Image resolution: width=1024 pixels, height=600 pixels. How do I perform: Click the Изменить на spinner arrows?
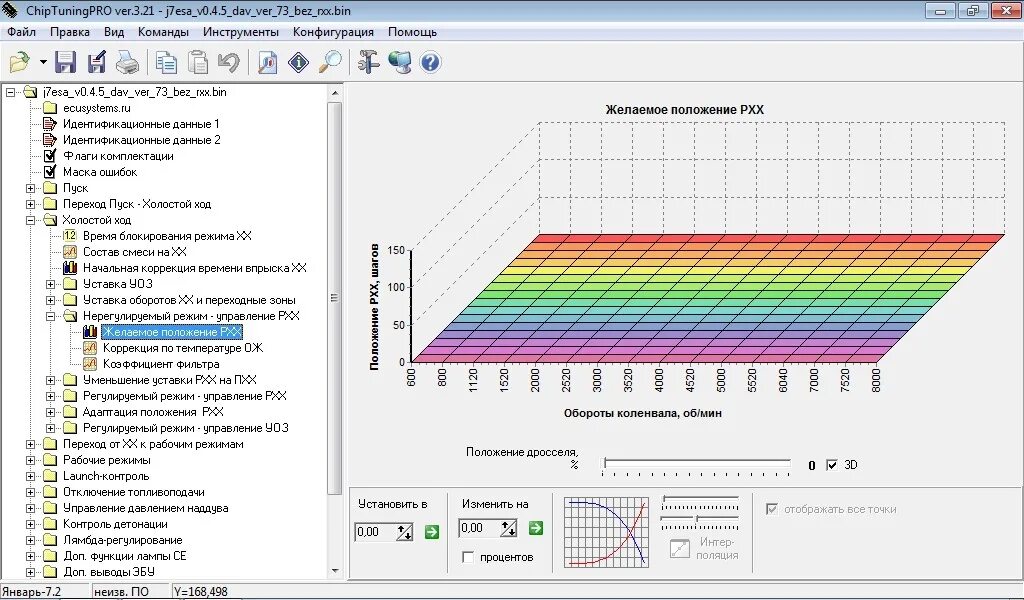[x=509, y=528]
